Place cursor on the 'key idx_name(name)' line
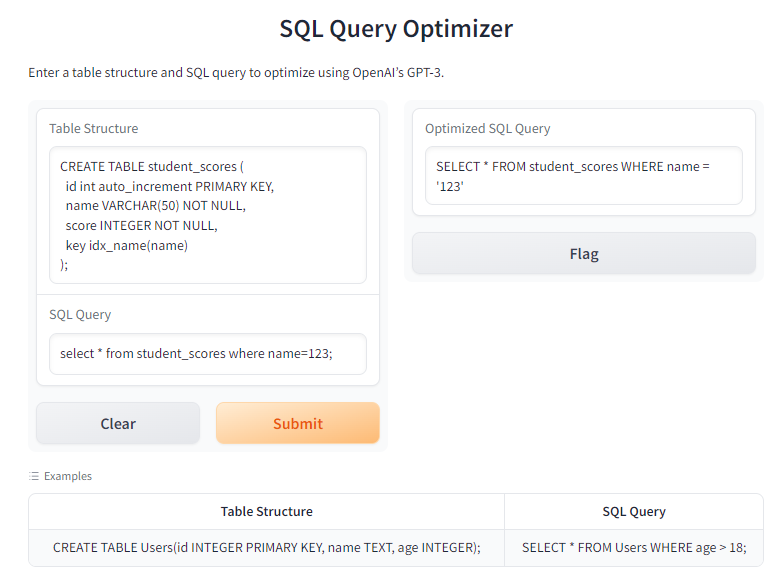The image size is (784, 585). click(x=127, y=245)
